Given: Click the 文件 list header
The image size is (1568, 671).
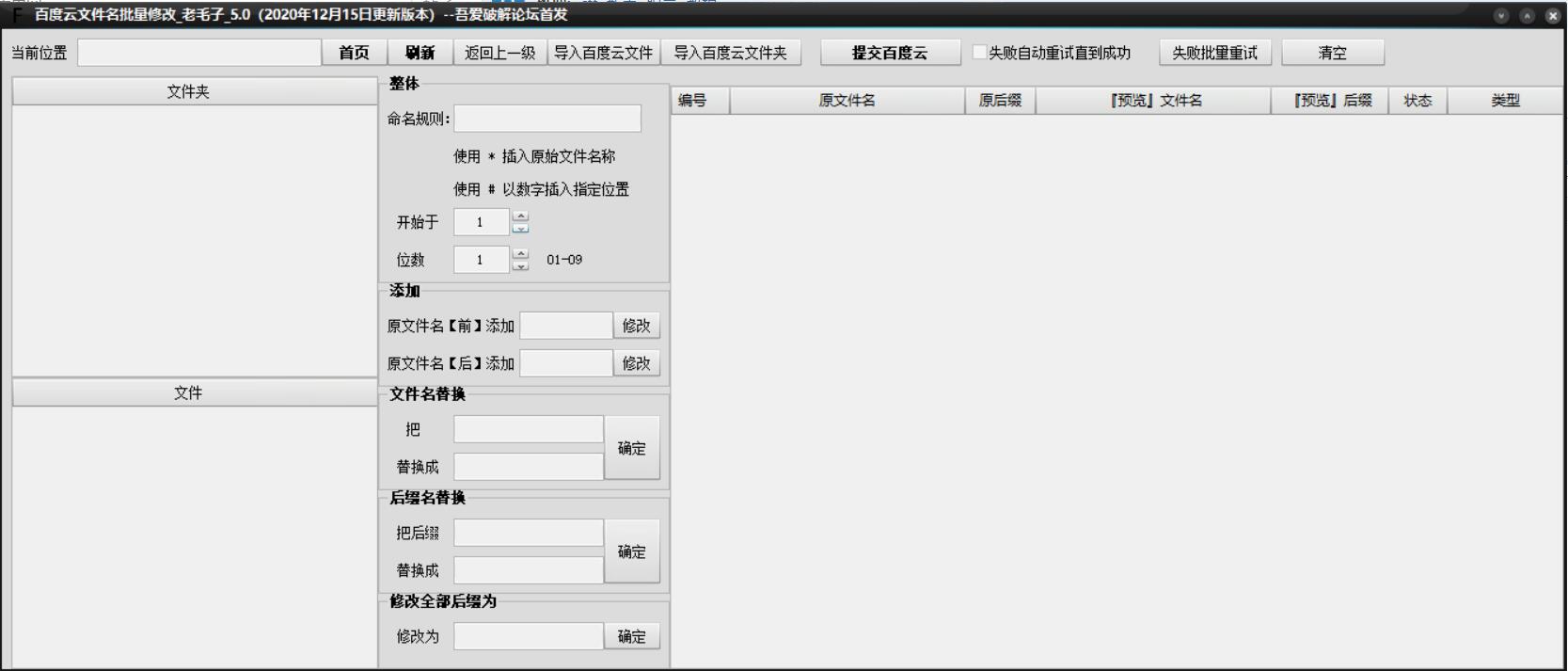Looking at the screenshot, I should point(195,392).
